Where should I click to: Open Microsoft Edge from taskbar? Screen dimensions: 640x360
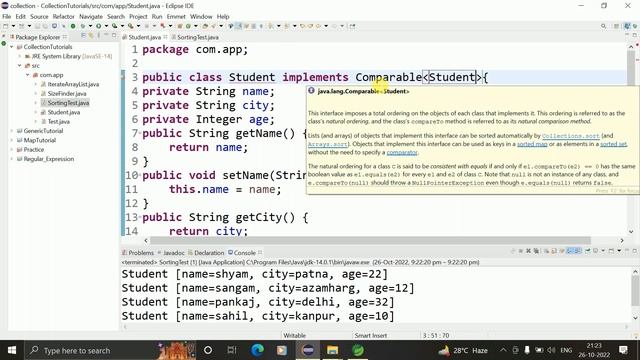(257, 350)
